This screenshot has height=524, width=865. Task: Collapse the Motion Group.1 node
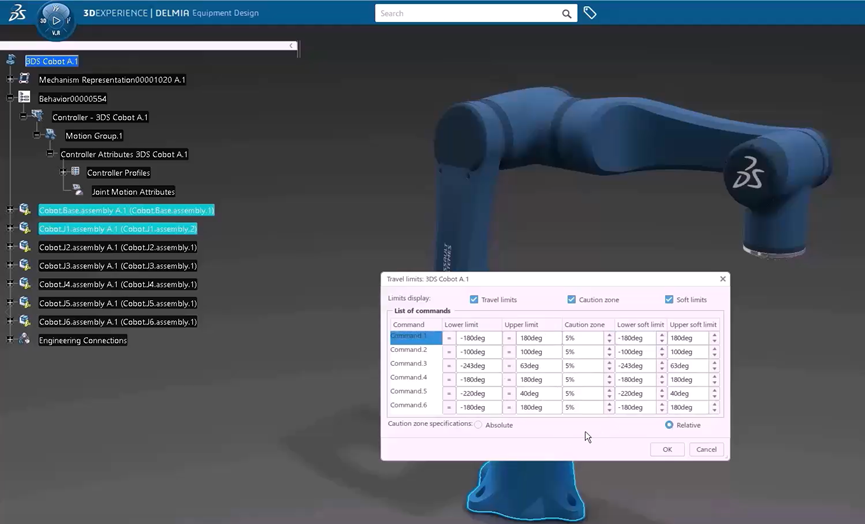36,135
